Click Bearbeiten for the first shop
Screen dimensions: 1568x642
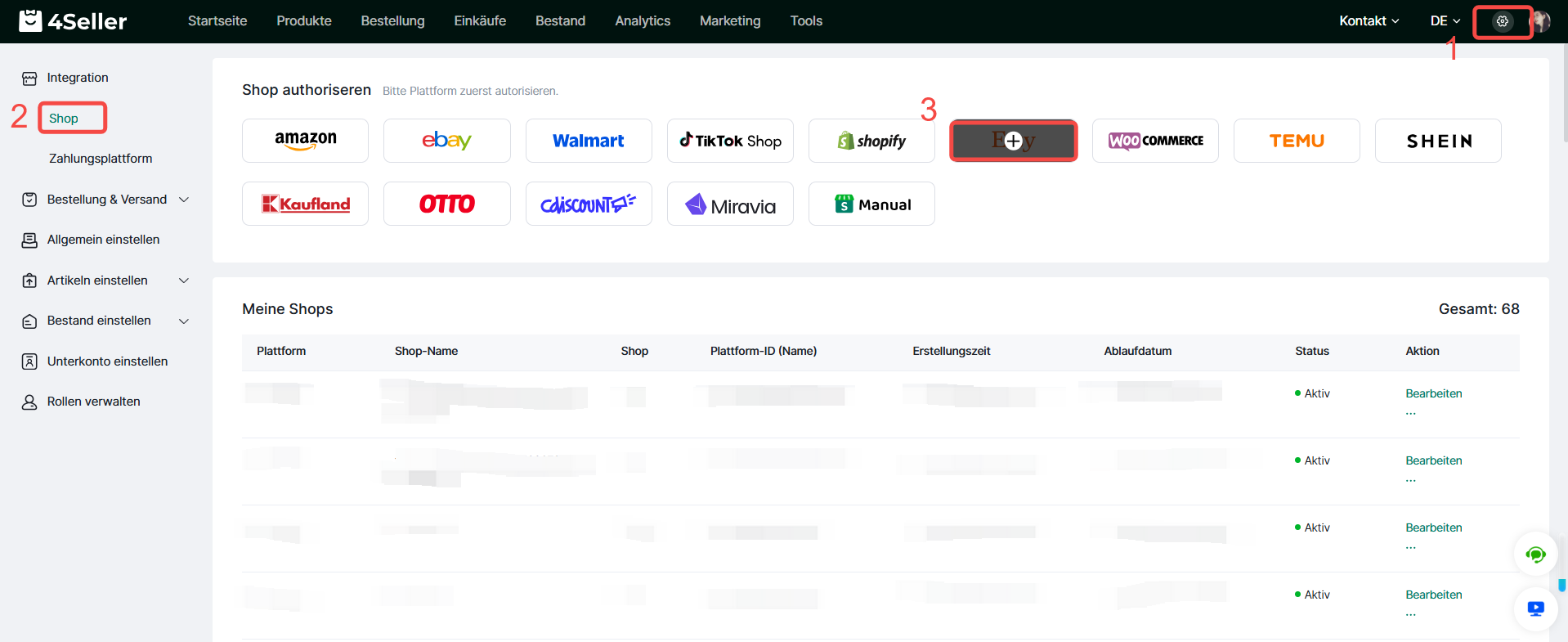coord(1433,393)
